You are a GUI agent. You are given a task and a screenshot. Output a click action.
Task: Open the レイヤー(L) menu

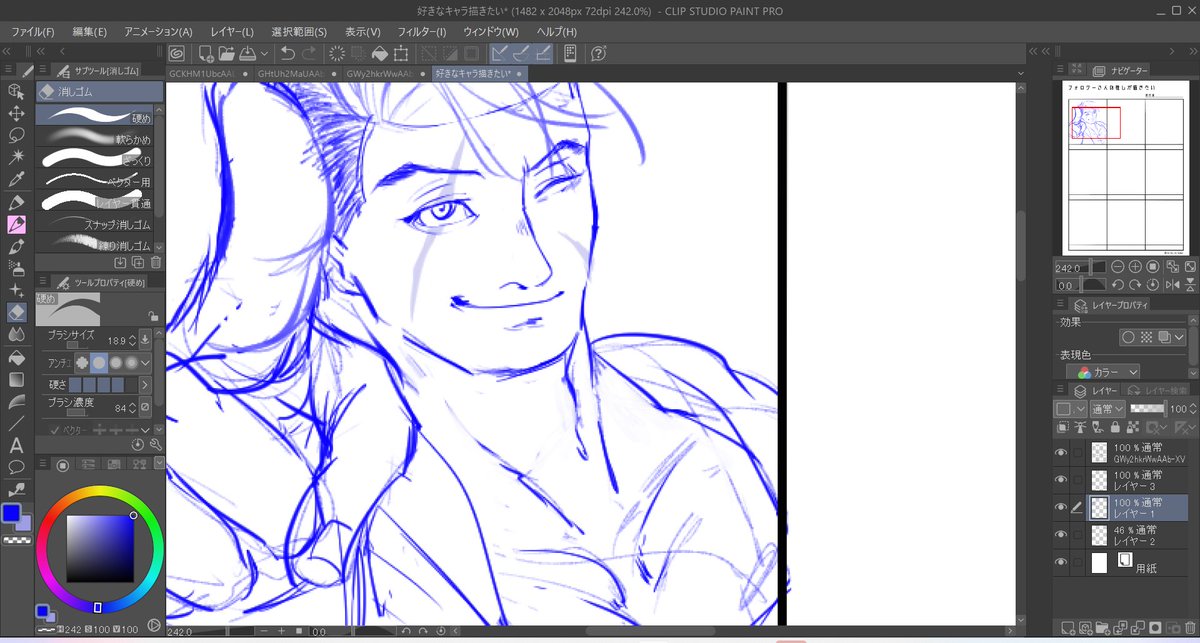click(232, 31)
